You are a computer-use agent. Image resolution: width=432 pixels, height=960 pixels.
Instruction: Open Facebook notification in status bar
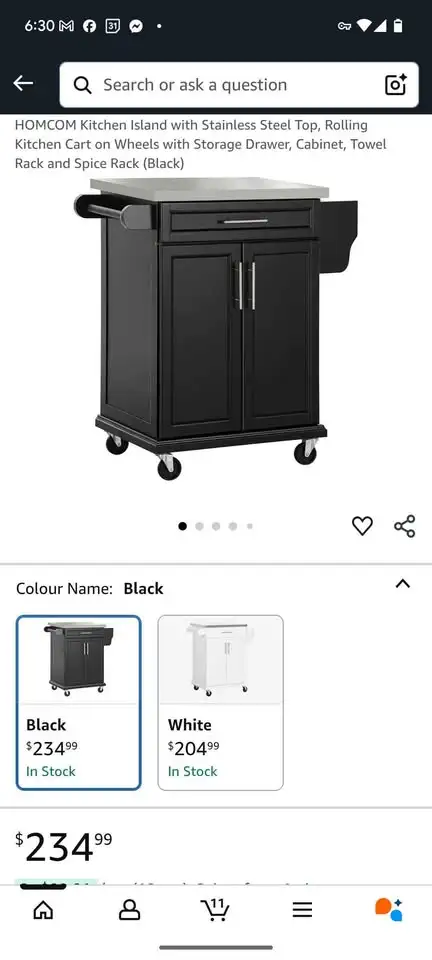(x=89, y=26)
